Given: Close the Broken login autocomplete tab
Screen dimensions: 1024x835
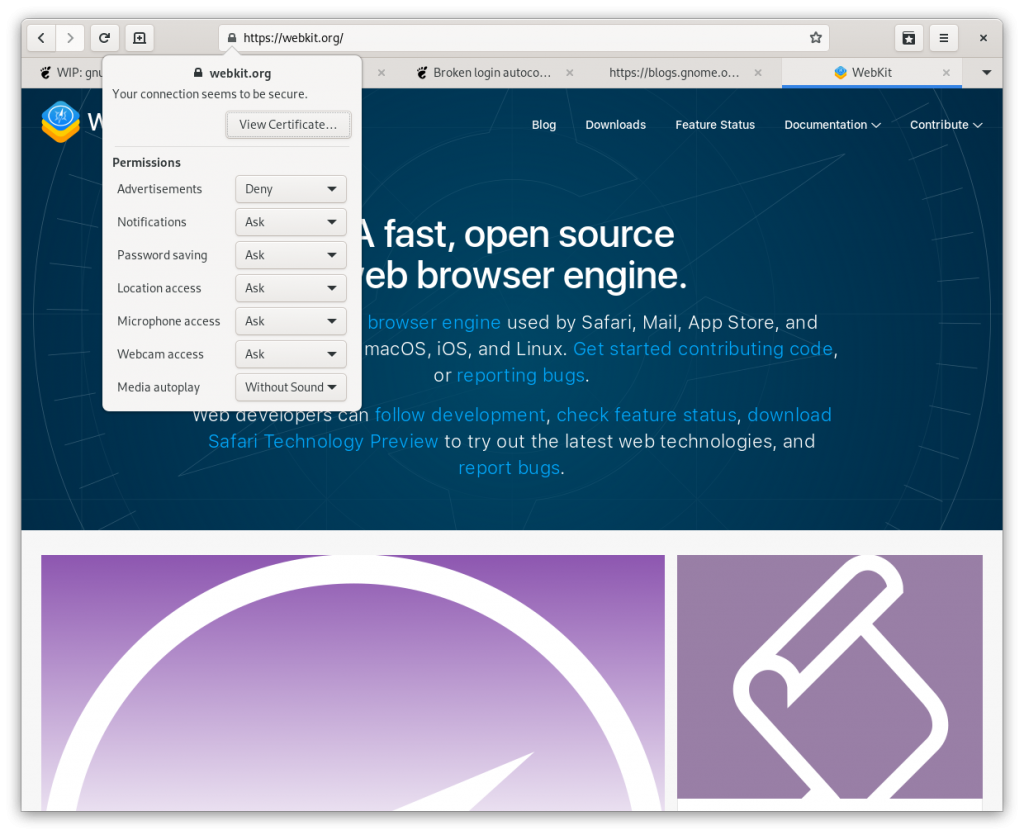Looking at the screenshot, I should pyautogui.click(x=570, y=72).
